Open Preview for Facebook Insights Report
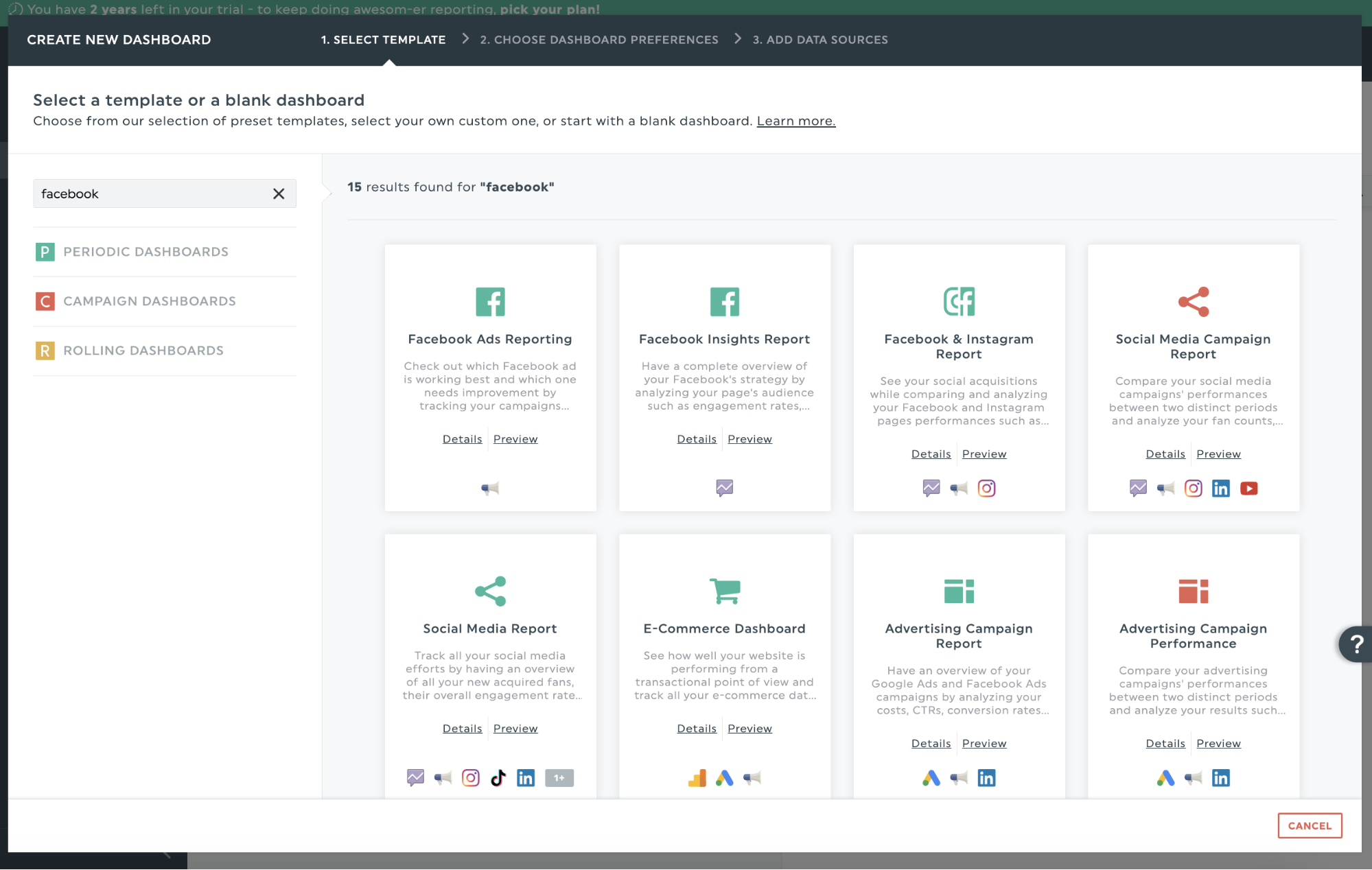1372x870 pixels. (750, 439)
